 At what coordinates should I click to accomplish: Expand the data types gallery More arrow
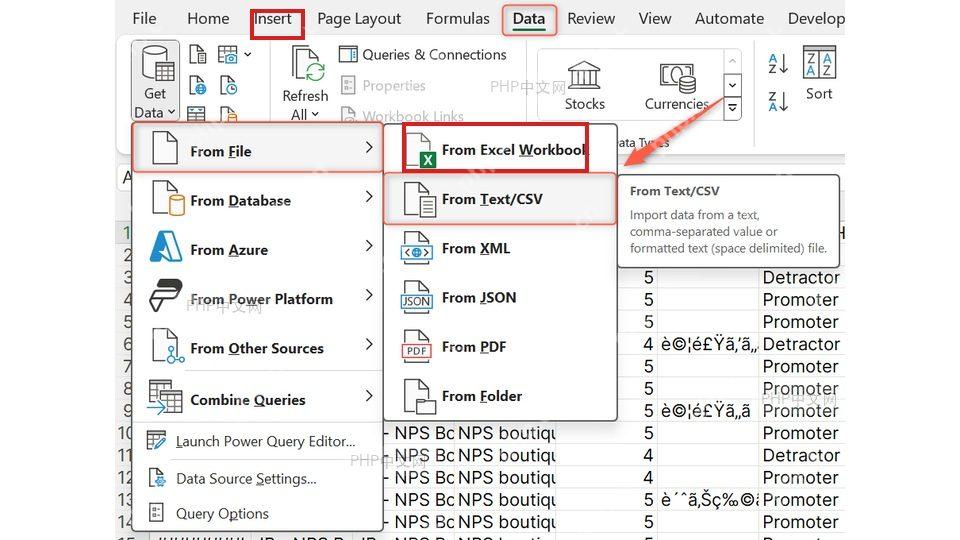coord(732,108)
